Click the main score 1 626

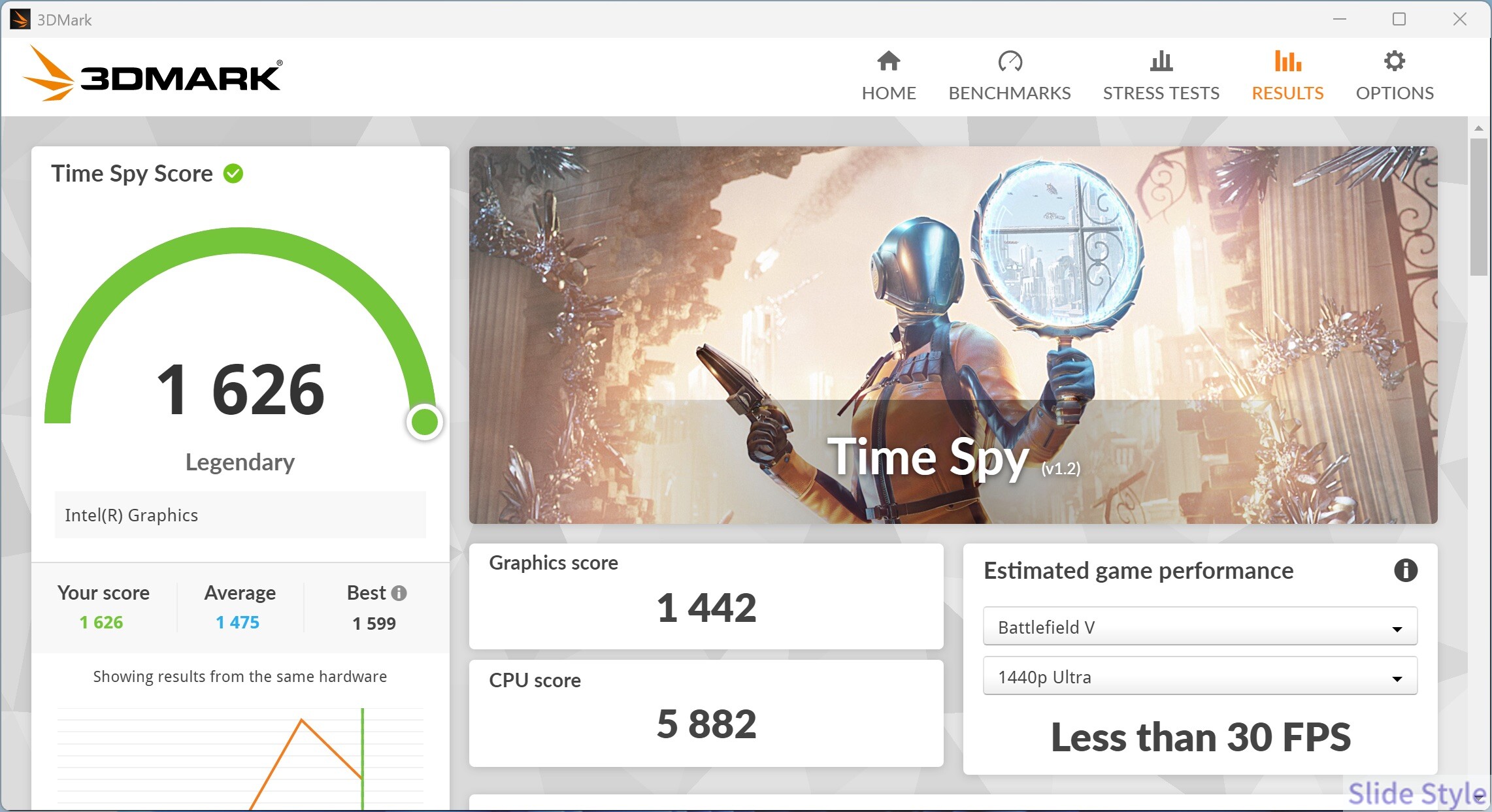pyautogui.click(x=240, y=390)
